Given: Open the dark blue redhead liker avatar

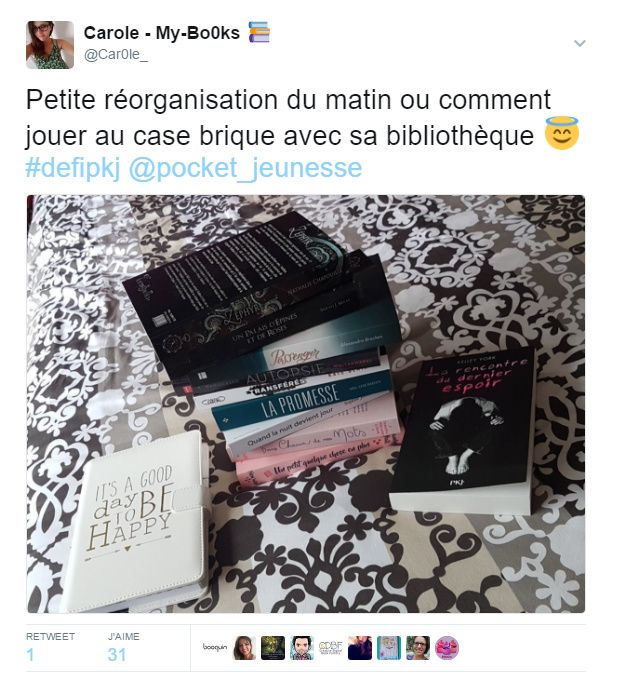Looking at the screenshot, I should [360, 647].
